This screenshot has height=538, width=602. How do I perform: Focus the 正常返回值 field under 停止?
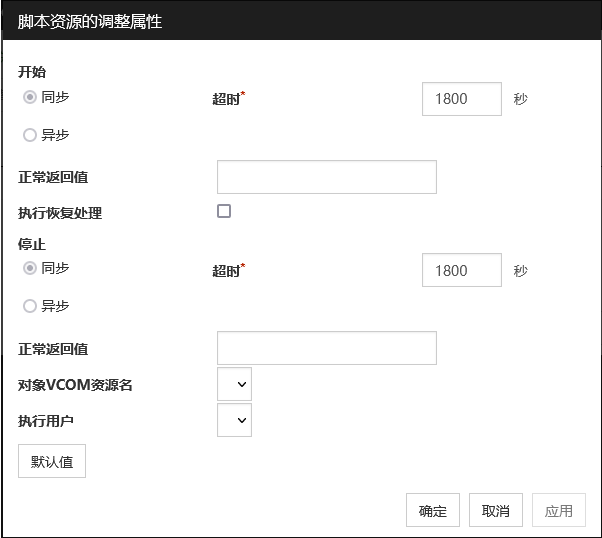pos(326,348)
